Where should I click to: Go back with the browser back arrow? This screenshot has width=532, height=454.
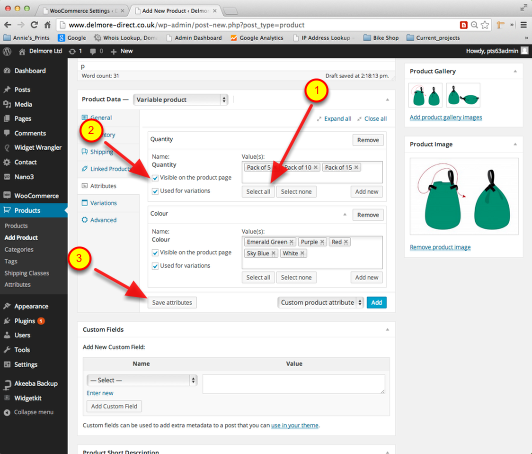7,25
